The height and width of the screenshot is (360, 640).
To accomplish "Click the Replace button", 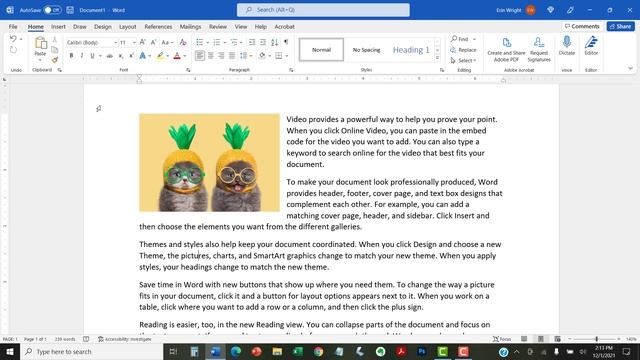I will point(464,50).
